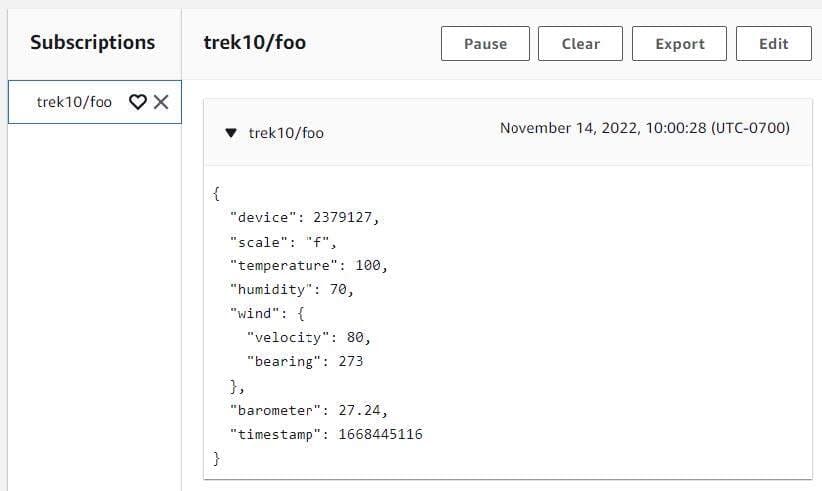The width and height of the screenshot is (822, 491).
Task: Click the "humidity": 70 line
Action: pos(292,289)
